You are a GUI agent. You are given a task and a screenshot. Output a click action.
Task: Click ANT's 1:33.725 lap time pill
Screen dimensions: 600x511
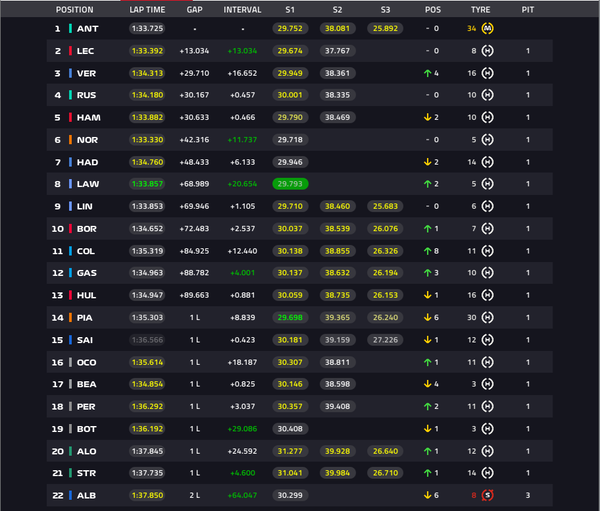[147, 28]
